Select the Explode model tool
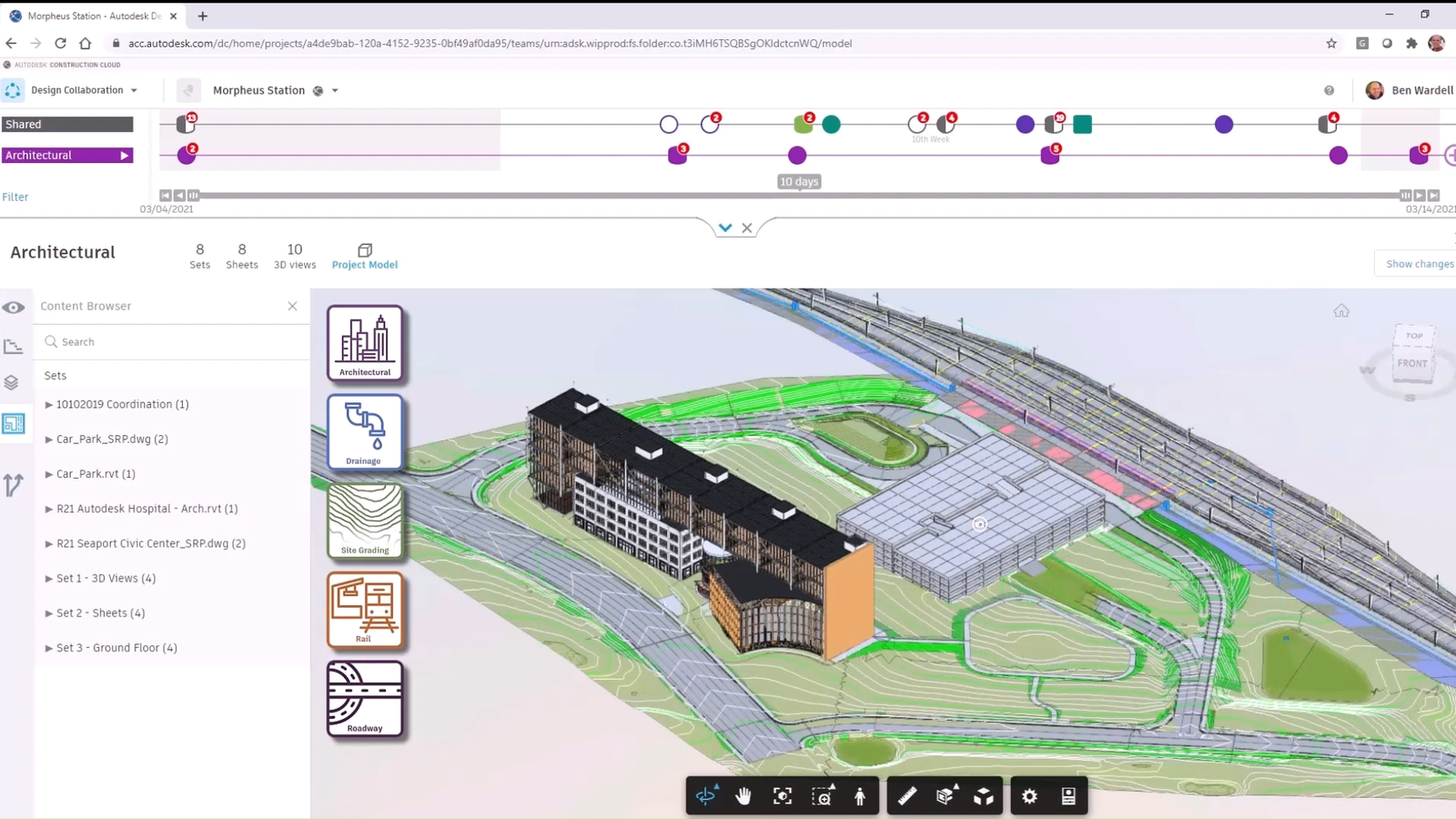Viewport: 1456px width, 819px height. pos(984,794)
